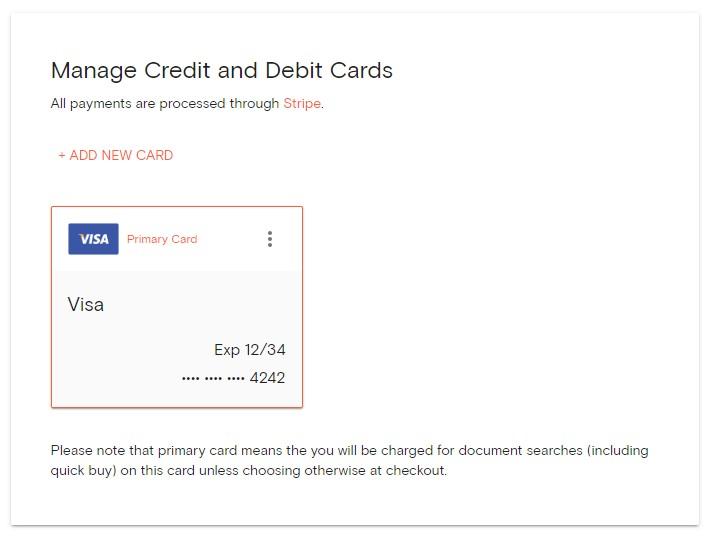Image resolution: width=713 pixels, height=539 pixels.
Task: Open the three-dot card options menu
Action: point(270,239)
